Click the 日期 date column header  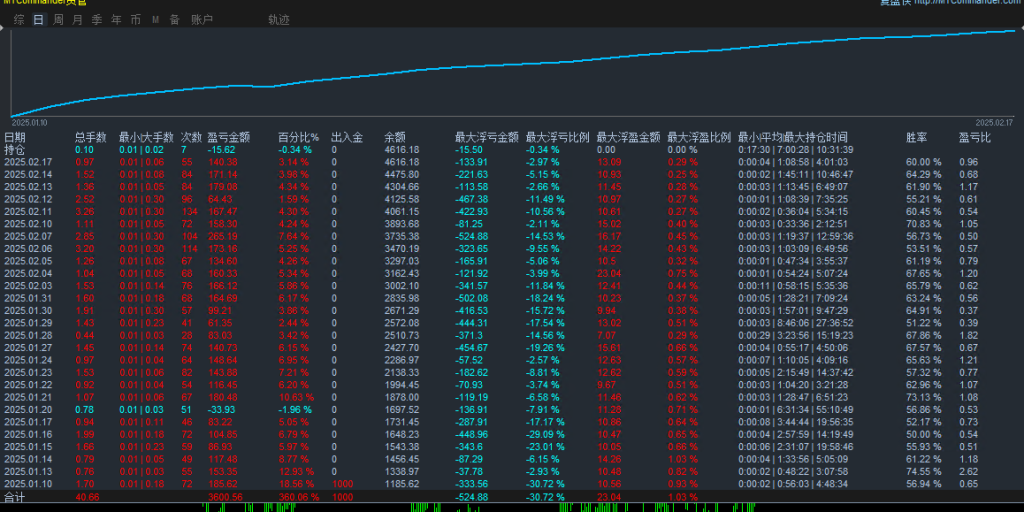click(x=16, y=137)
